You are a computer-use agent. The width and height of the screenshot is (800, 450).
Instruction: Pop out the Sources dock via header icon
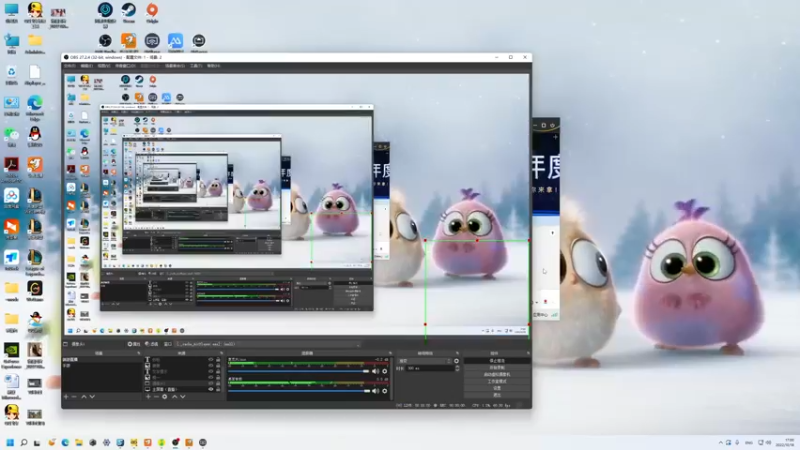[221, 353]
